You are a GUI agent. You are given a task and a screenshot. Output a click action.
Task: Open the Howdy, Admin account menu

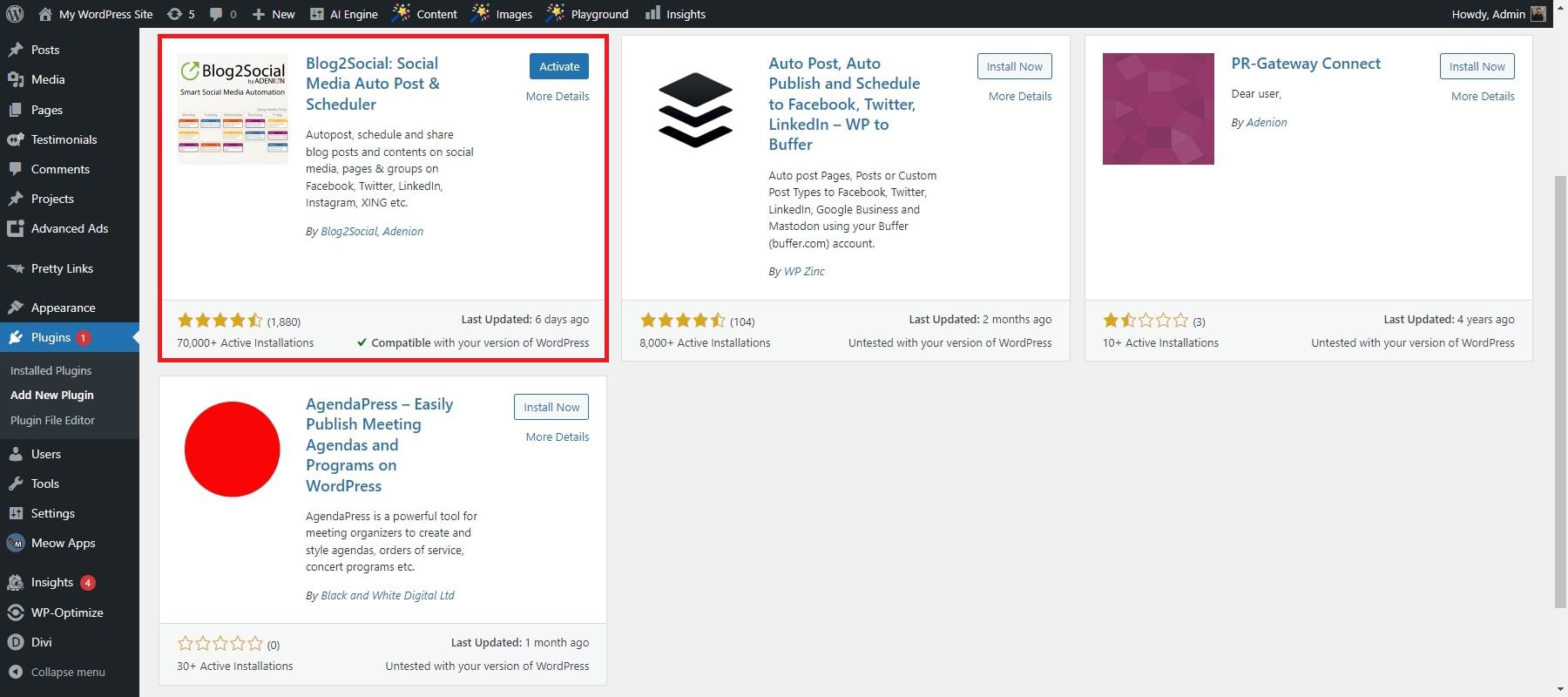[x=1497, y=14]
